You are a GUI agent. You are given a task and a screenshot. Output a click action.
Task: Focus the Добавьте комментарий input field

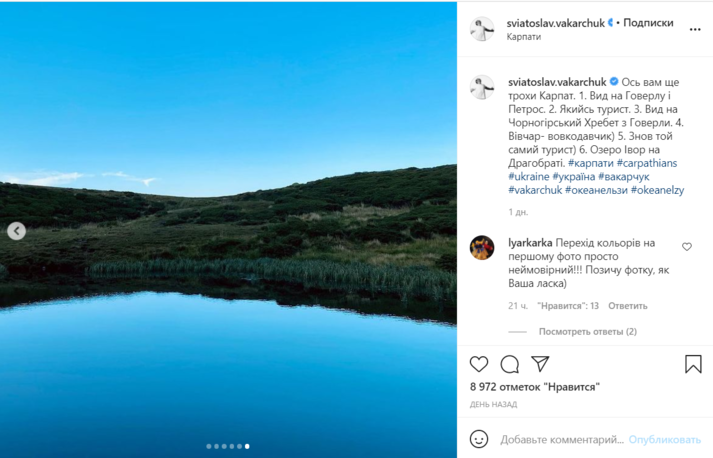coord(561,439)
